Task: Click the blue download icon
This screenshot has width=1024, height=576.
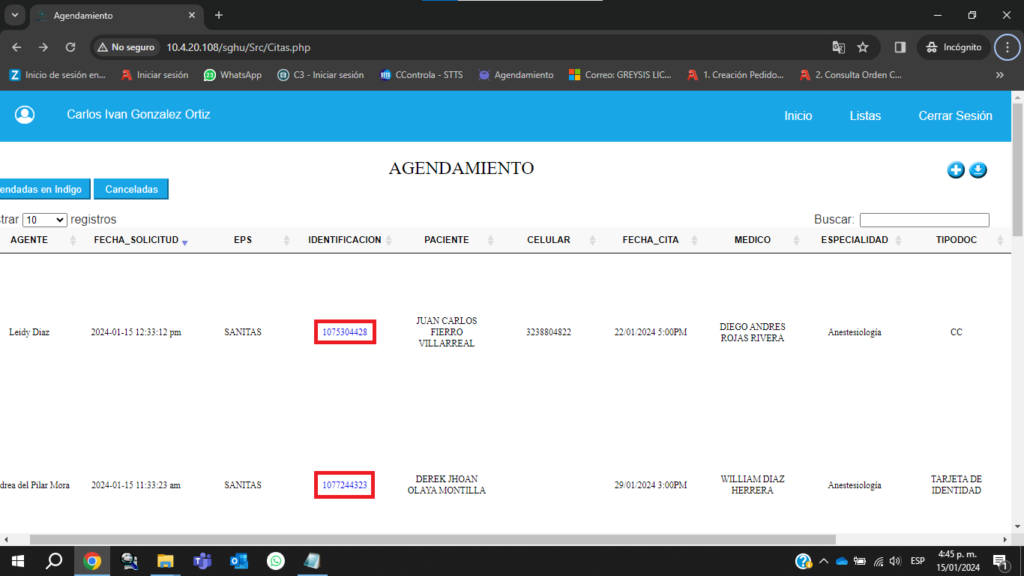Action: pos(978,170)
